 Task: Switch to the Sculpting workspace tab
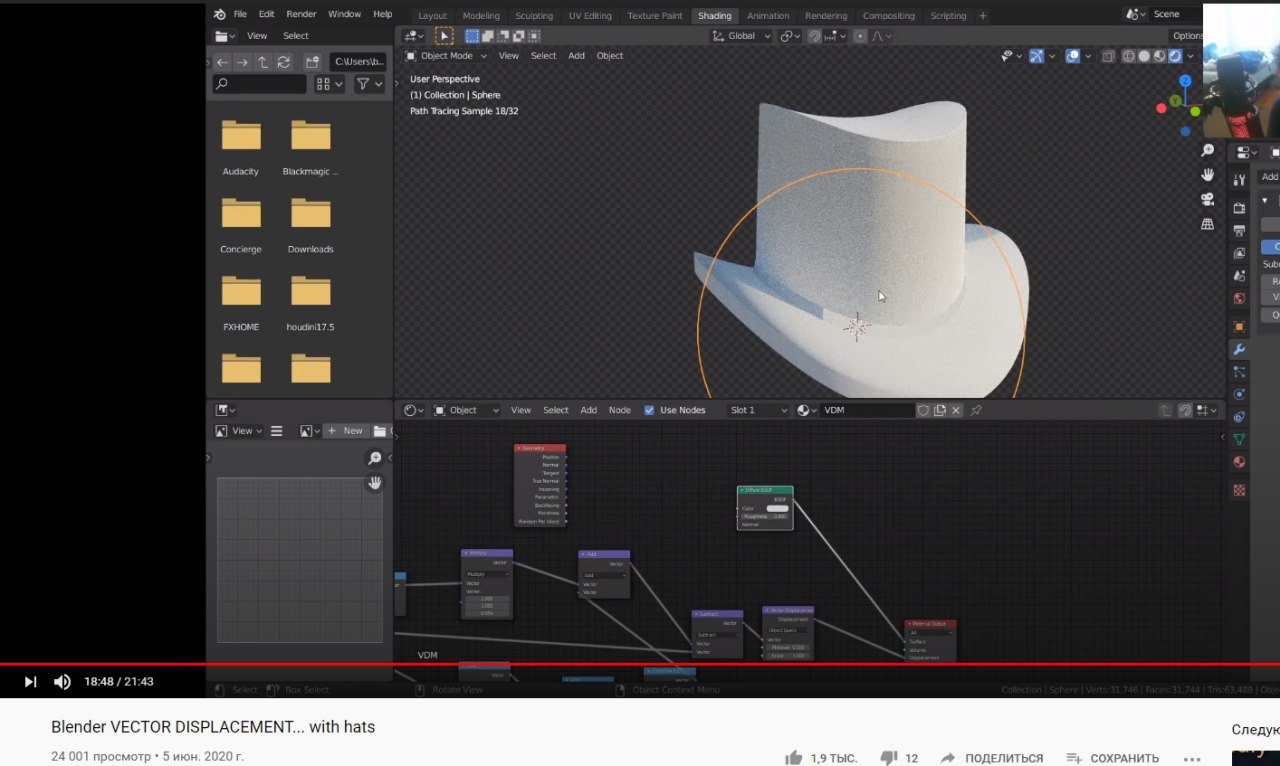[x=534, y=15]
